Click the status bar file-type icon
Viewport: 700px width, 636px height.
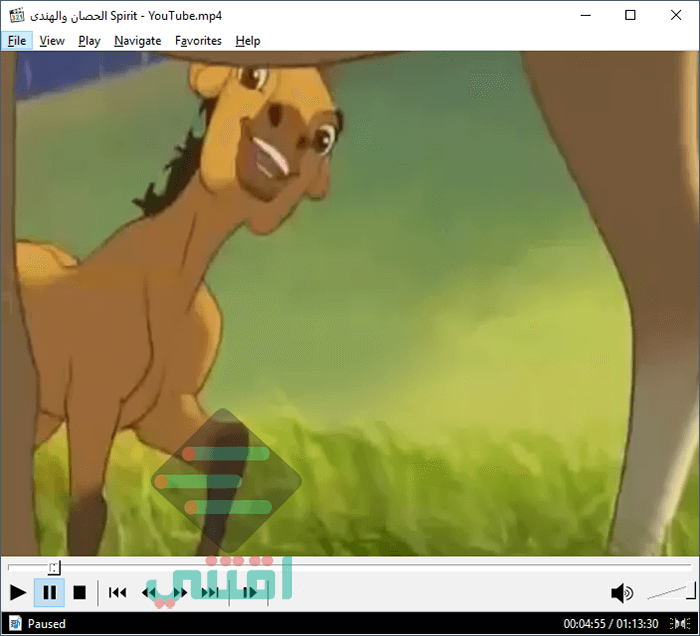pos(15,623)
